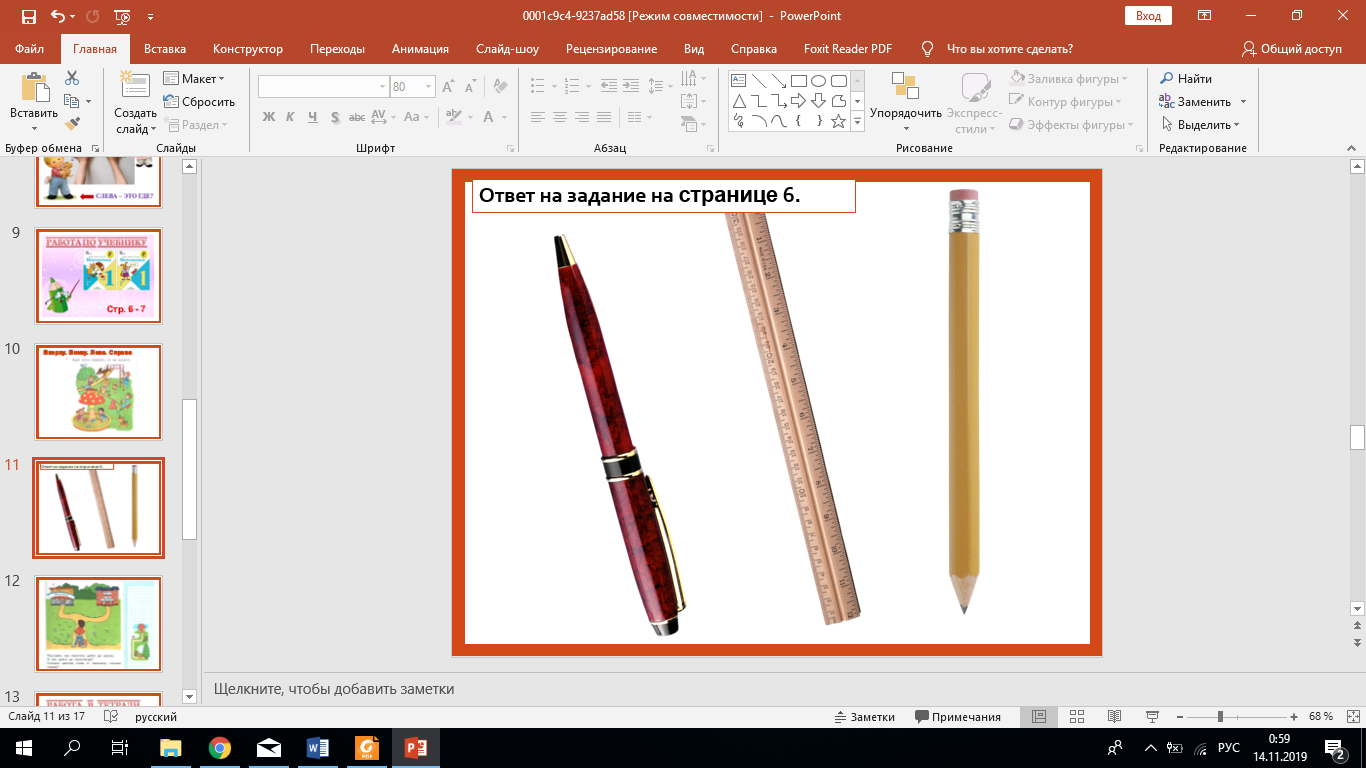Select the freeform scribble shape
Image resolution: width=1366 pixels, height=768 pixels.
(738, 121)
